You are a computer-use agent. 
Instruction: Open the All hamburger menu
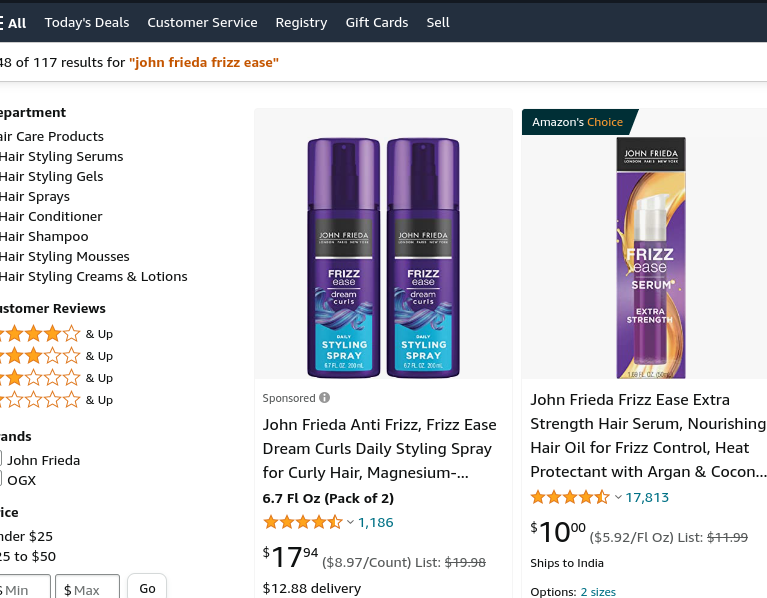click(14, 22)
